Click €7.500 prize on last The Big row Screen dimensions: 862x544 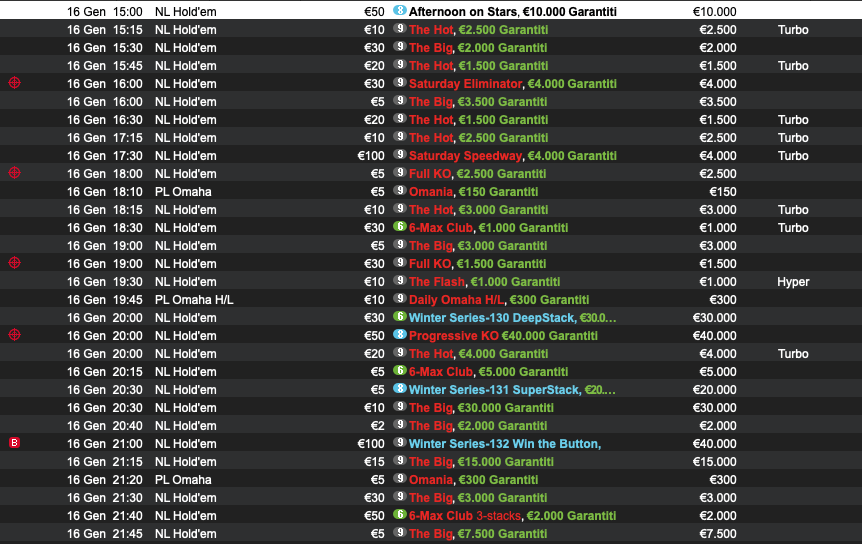[718, 534]
